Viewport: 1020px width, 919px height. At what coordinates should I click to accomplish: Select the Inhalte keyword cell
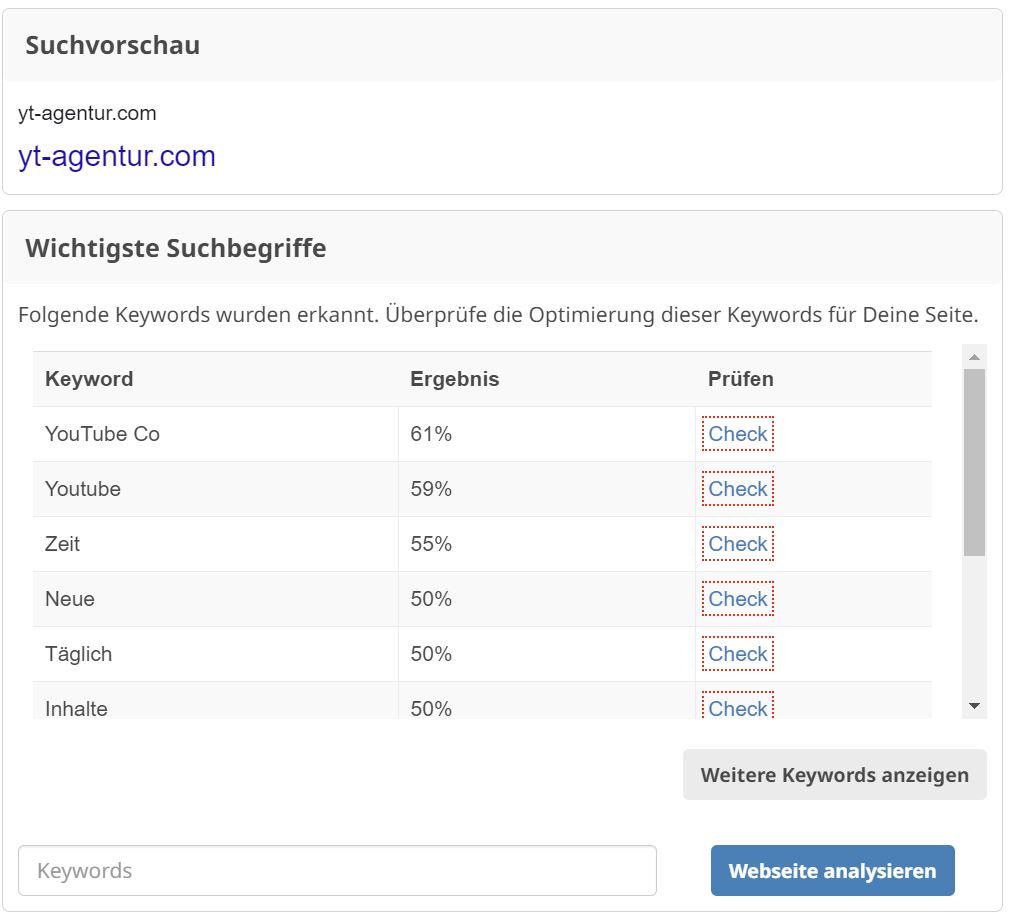click(x=215, y=700)
